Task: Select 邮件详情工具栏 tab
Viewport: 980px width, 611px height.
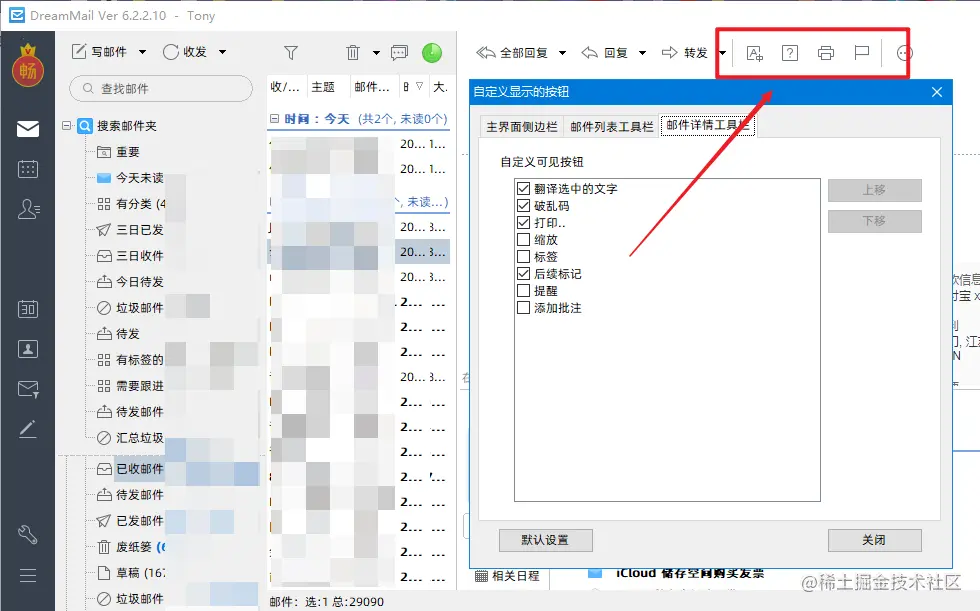Action: pos(708,125)
